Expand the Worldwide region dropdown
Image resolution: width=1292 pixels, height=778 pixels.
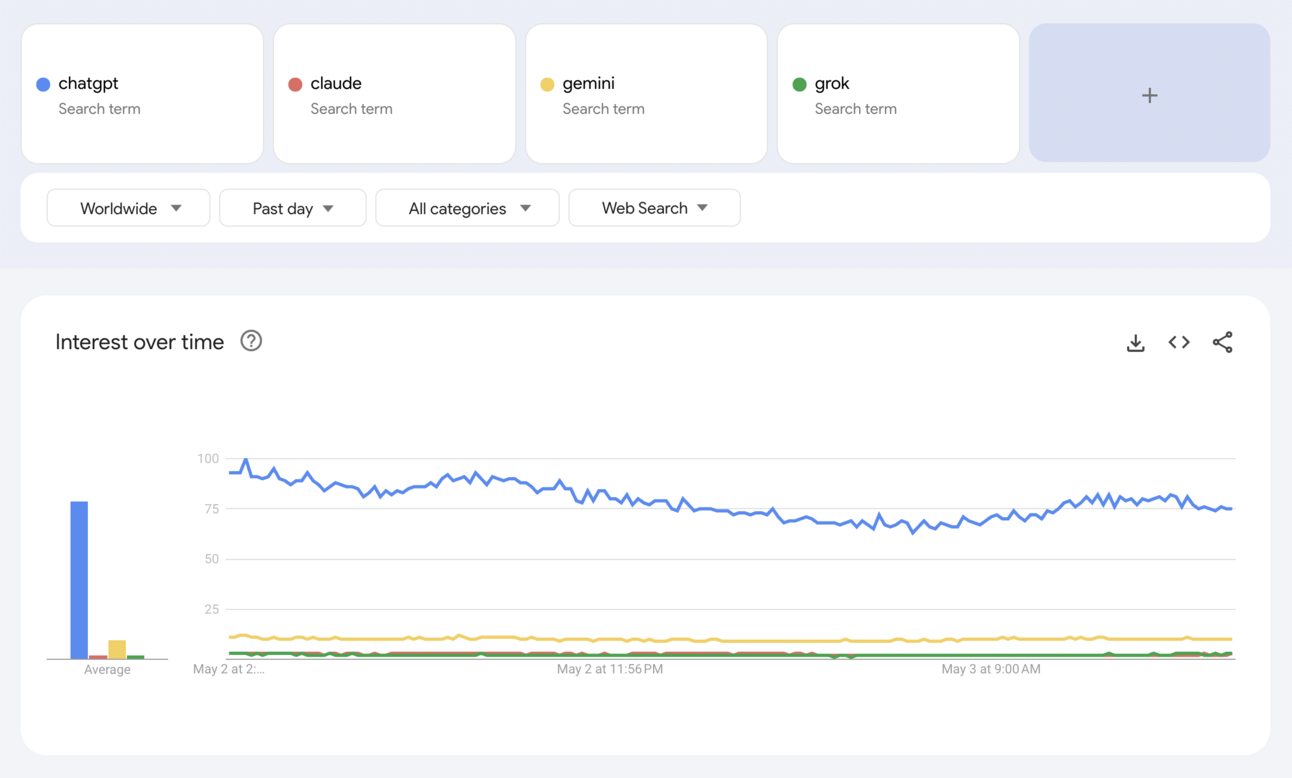pyautogui.click(x=129, y=208)
